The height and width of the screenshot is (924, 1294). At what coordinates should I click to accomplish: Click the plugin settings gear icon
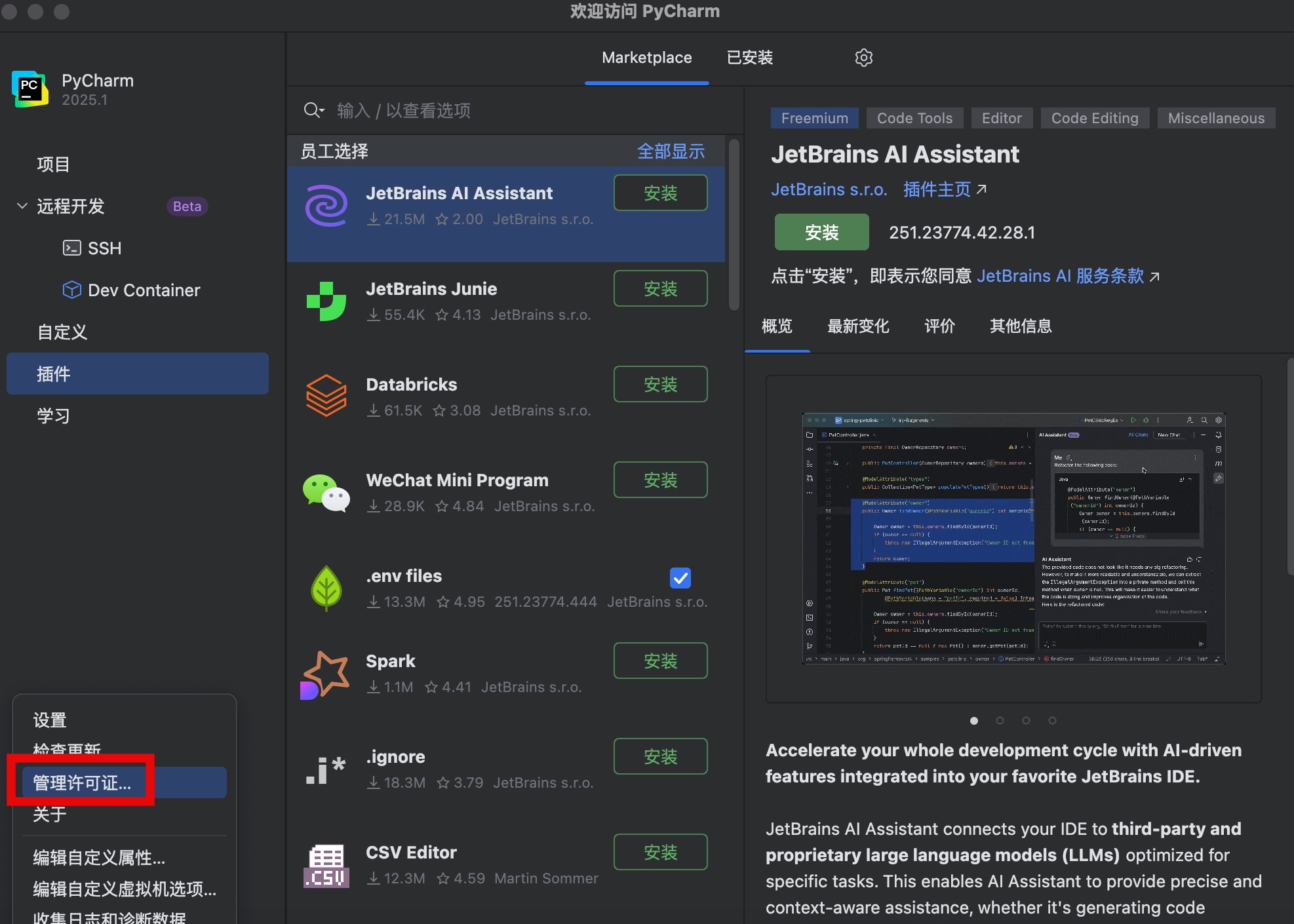tap(863, 58)
